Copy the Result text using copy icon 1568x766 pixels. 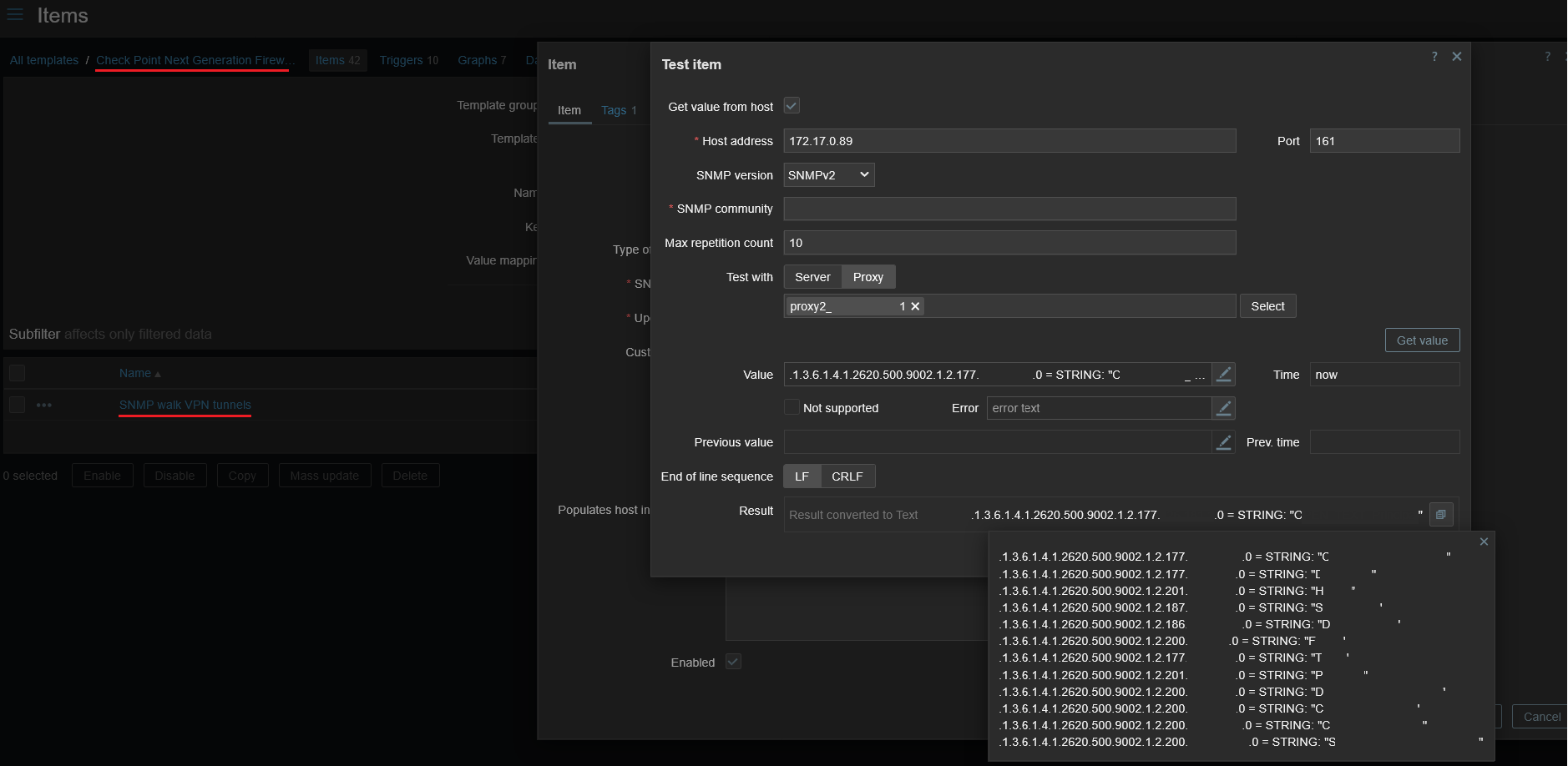coord(1440,515)
